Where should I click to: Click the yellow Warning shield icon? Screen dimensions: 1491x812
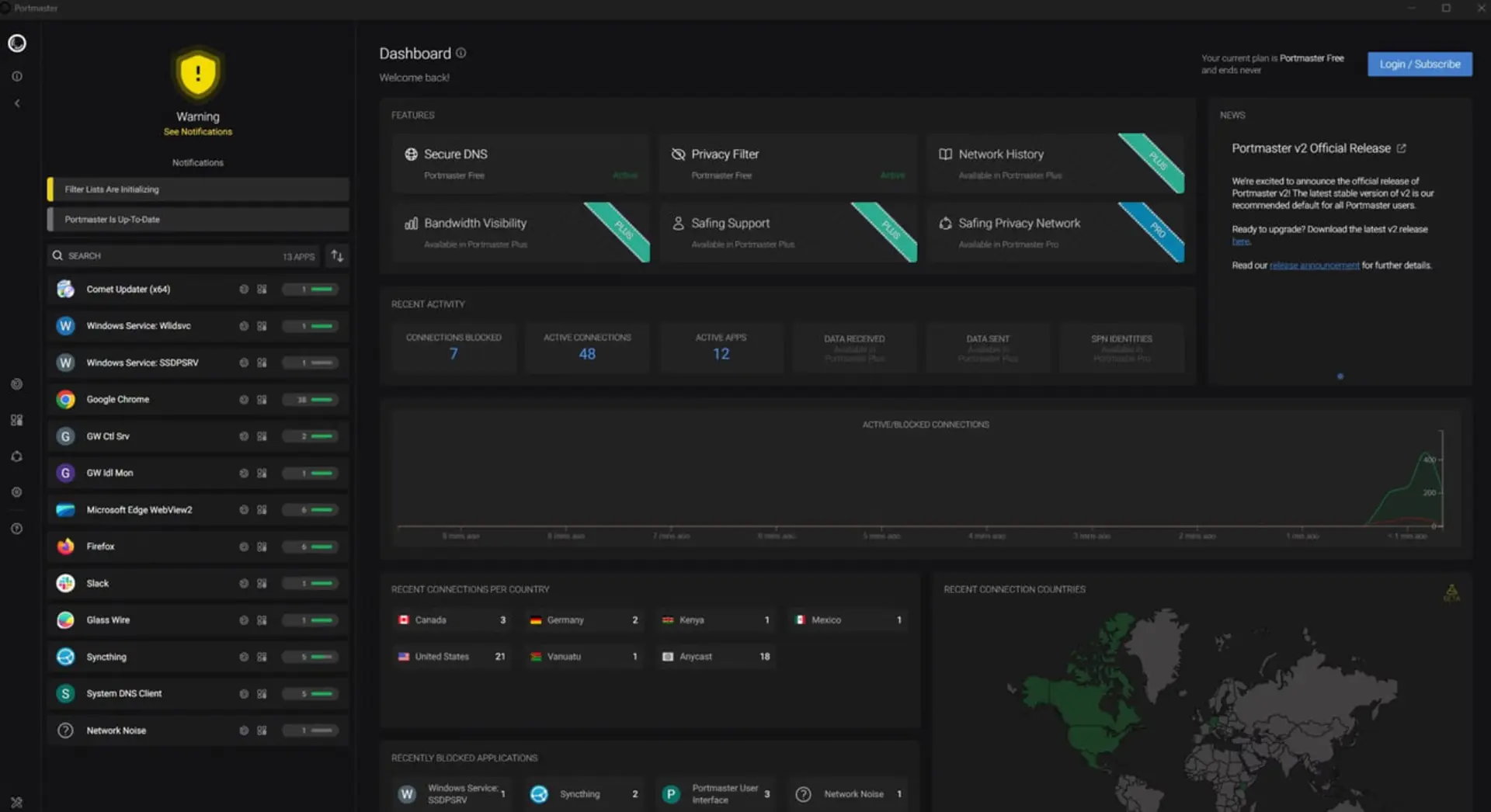coord(198,74)
